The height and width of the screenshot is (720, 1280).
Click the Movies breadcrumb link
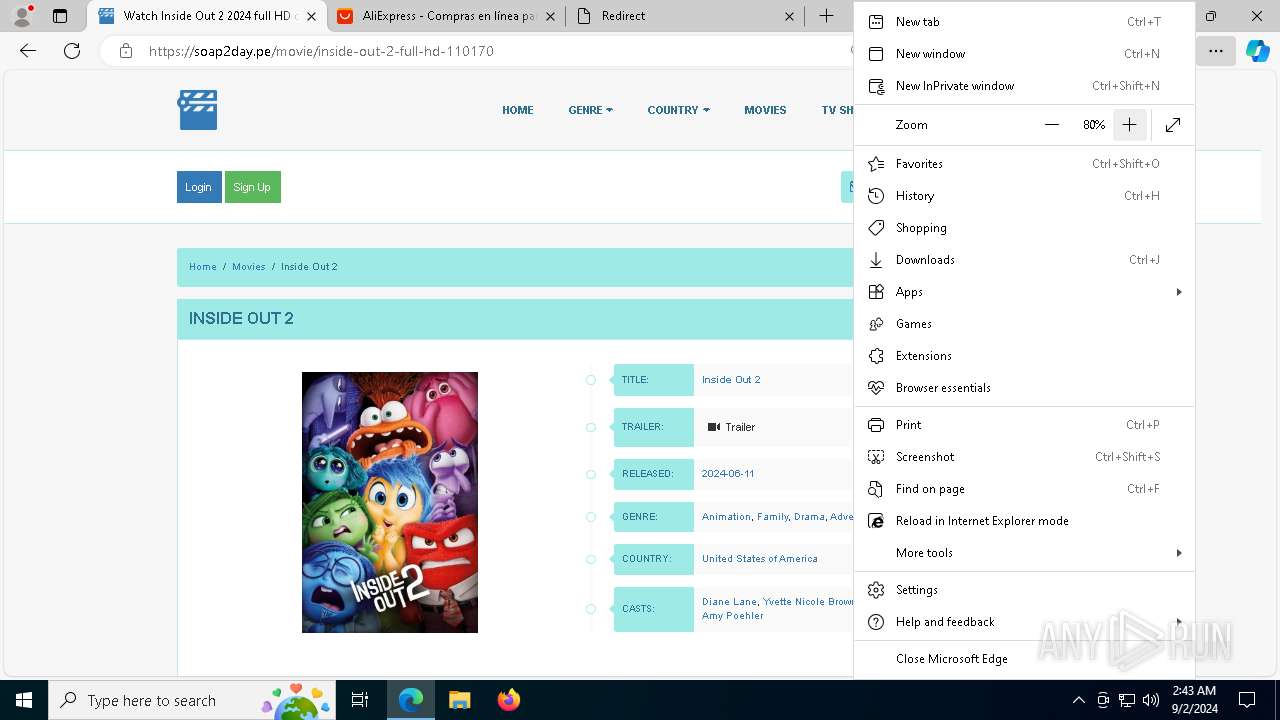tap(249, 267)
